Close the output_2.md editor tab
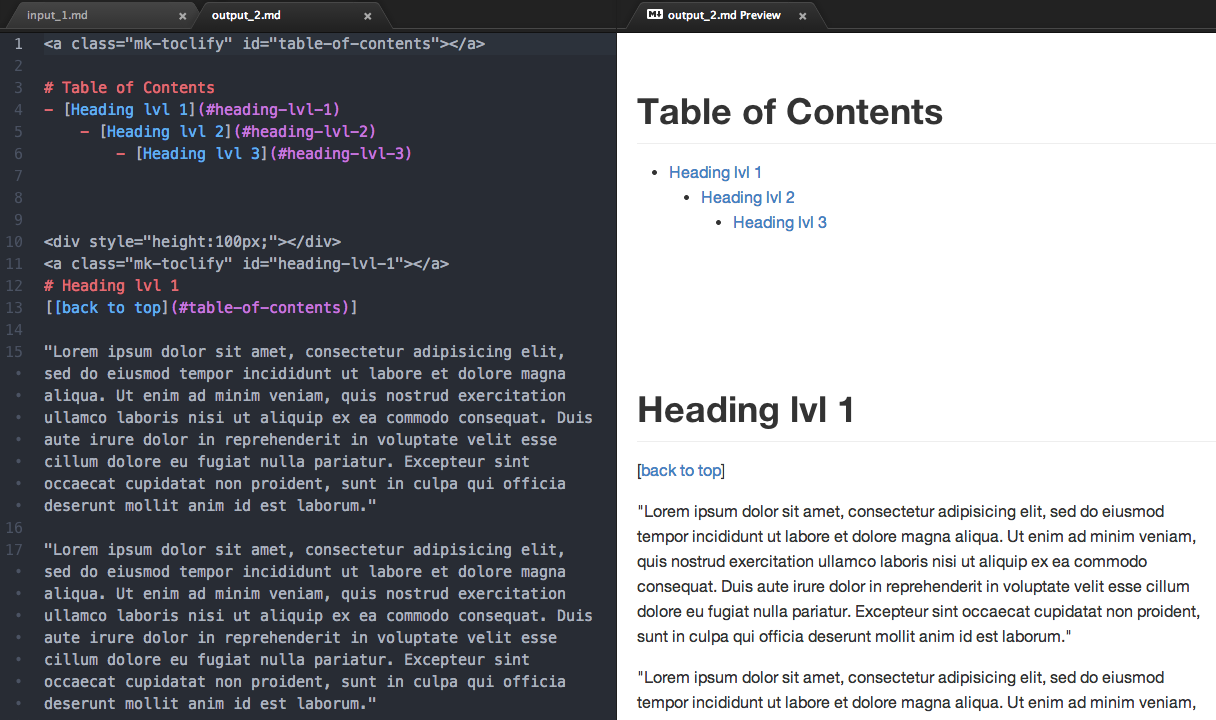This screenshot has width=1216, height=720. 368,16
